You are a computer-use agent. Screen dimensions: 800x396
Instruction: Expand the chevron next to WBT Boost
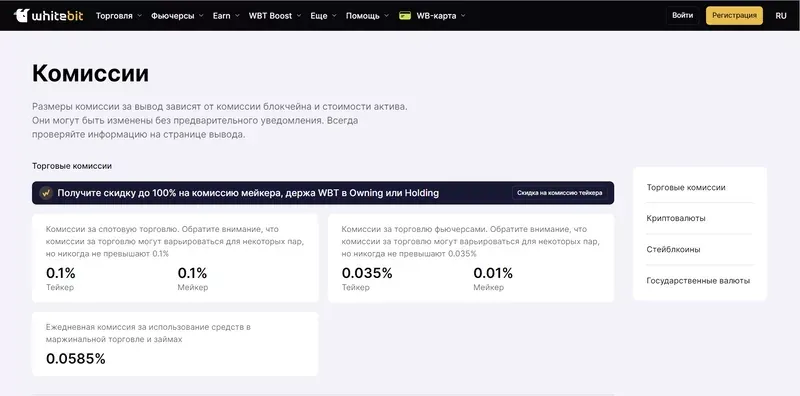(298, 16)
